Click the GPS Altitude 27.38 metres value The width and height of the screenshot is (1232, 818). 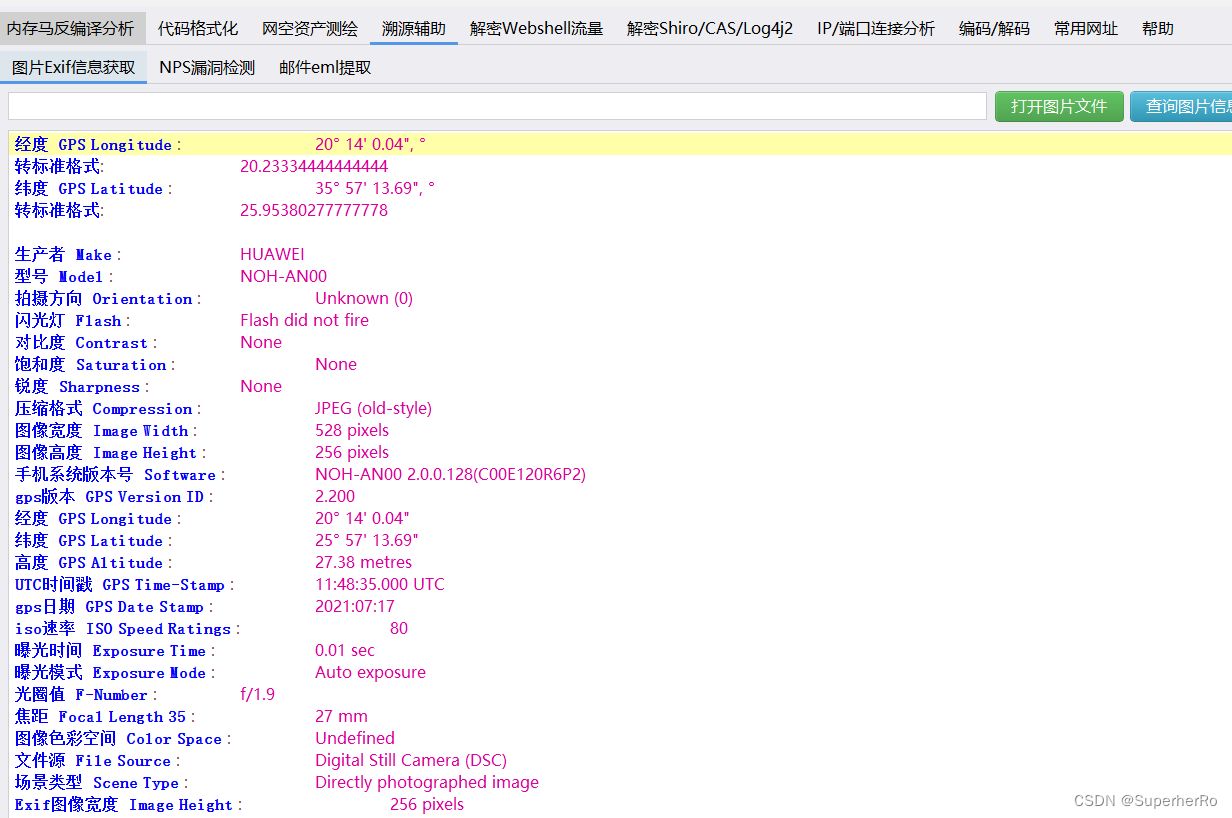coord(363,562)
